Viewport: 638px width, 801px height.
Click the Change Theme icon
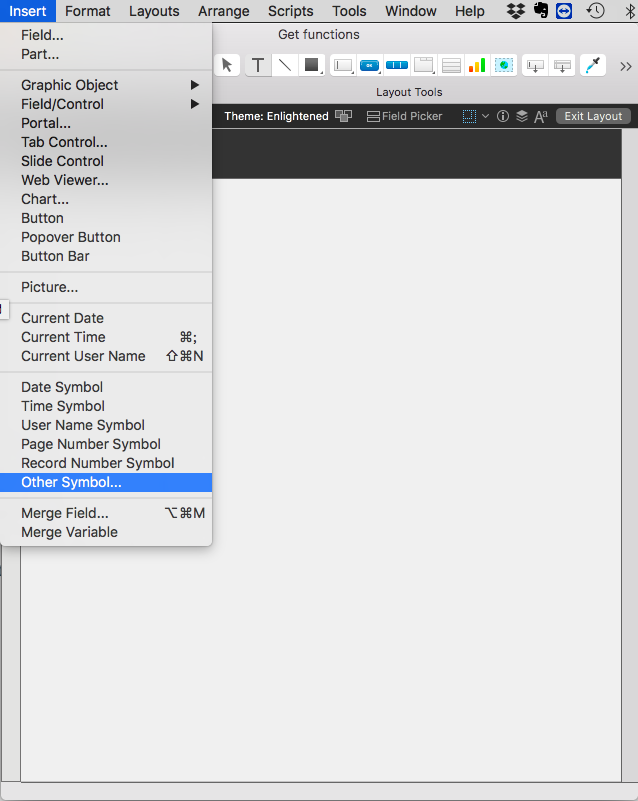tap(343, 116)
